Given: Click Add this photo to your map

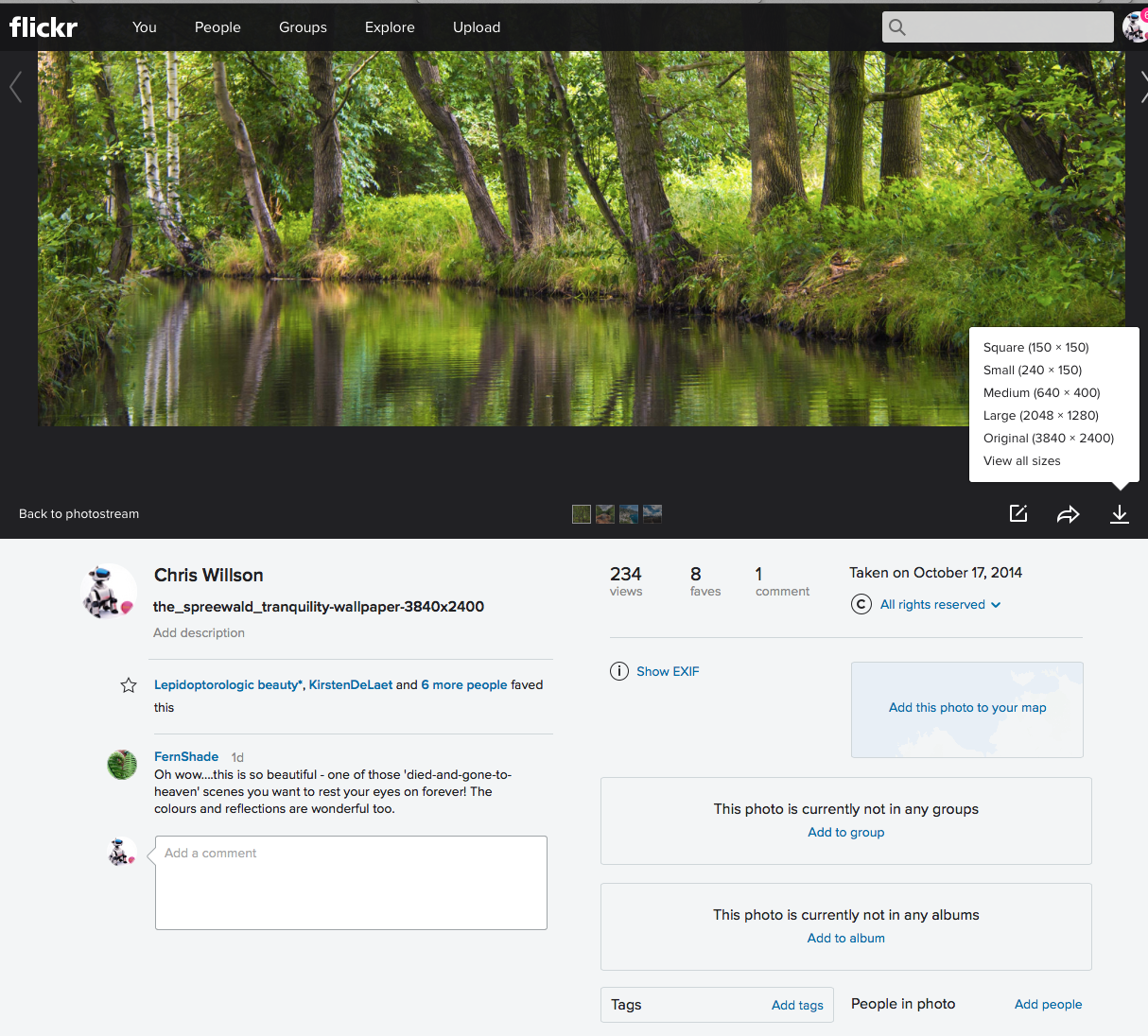Looking at the screenshot, I should pos(966,707).
